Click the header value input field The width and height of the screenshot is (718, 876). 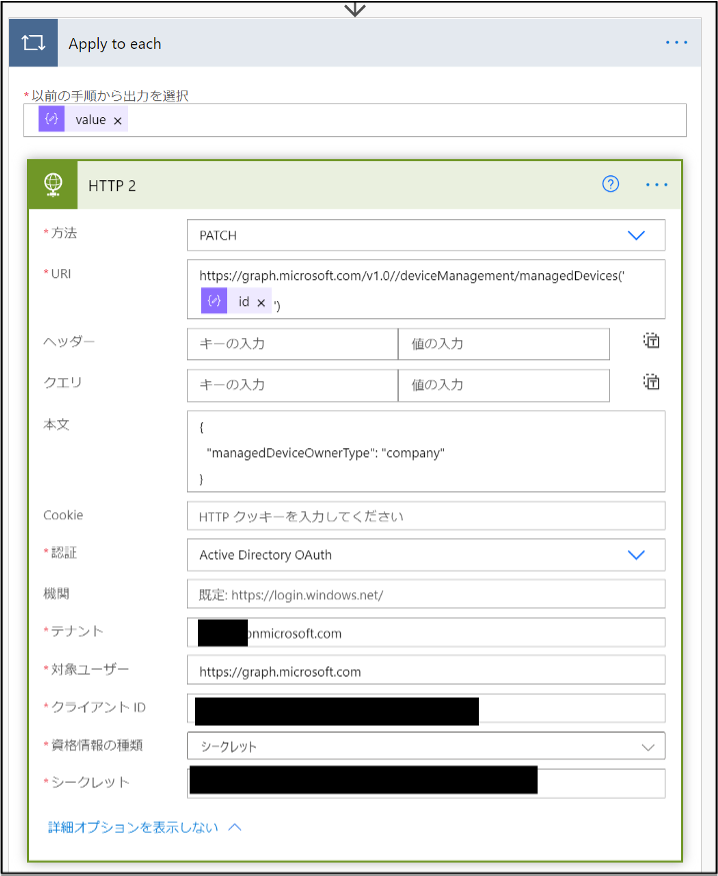click(503, 344)
